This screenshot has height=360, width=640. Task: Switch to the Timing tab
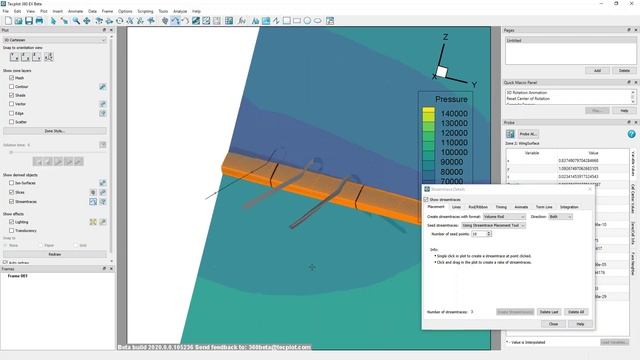click(x=501, y=207)
